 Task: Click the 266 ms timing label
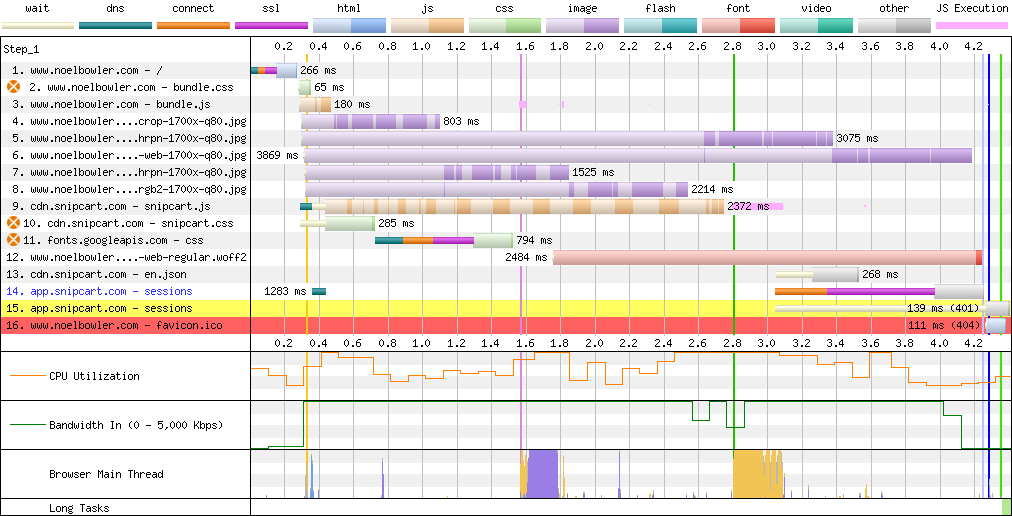coord(318,70)
